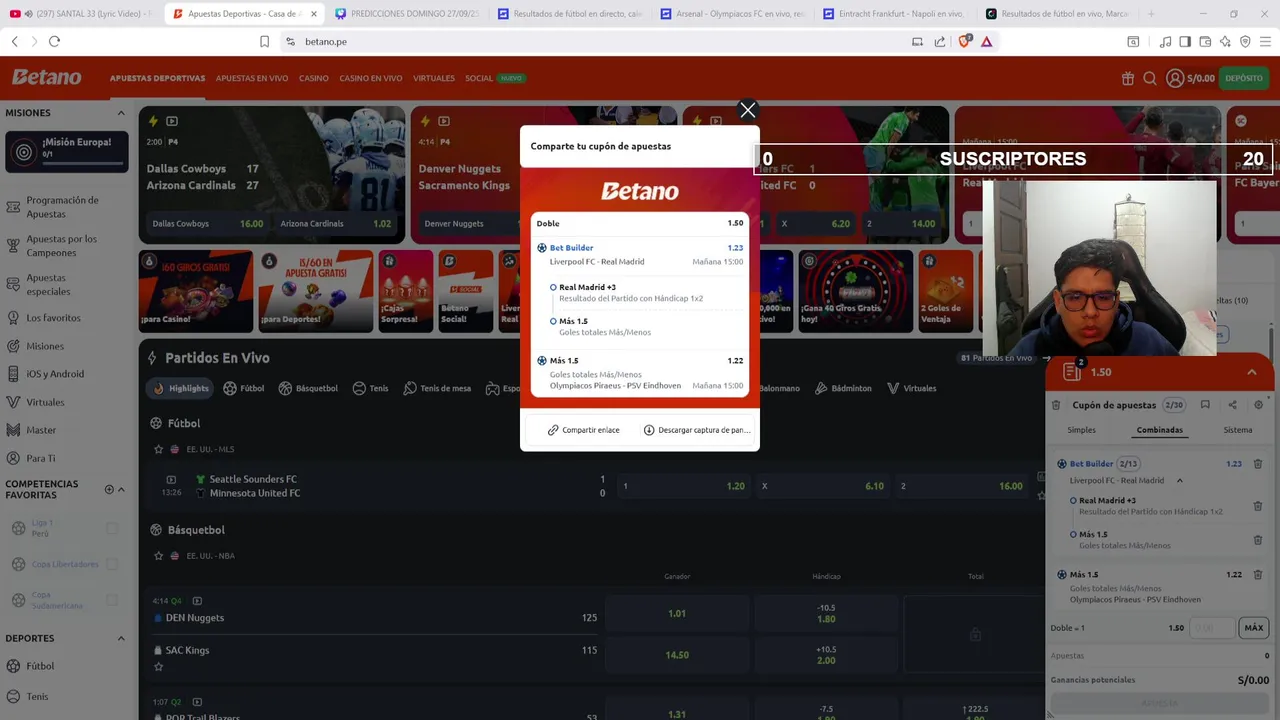
Task: Delete Olympiacos Más 1.5 selection
Action: click(x=1258, y=575)
